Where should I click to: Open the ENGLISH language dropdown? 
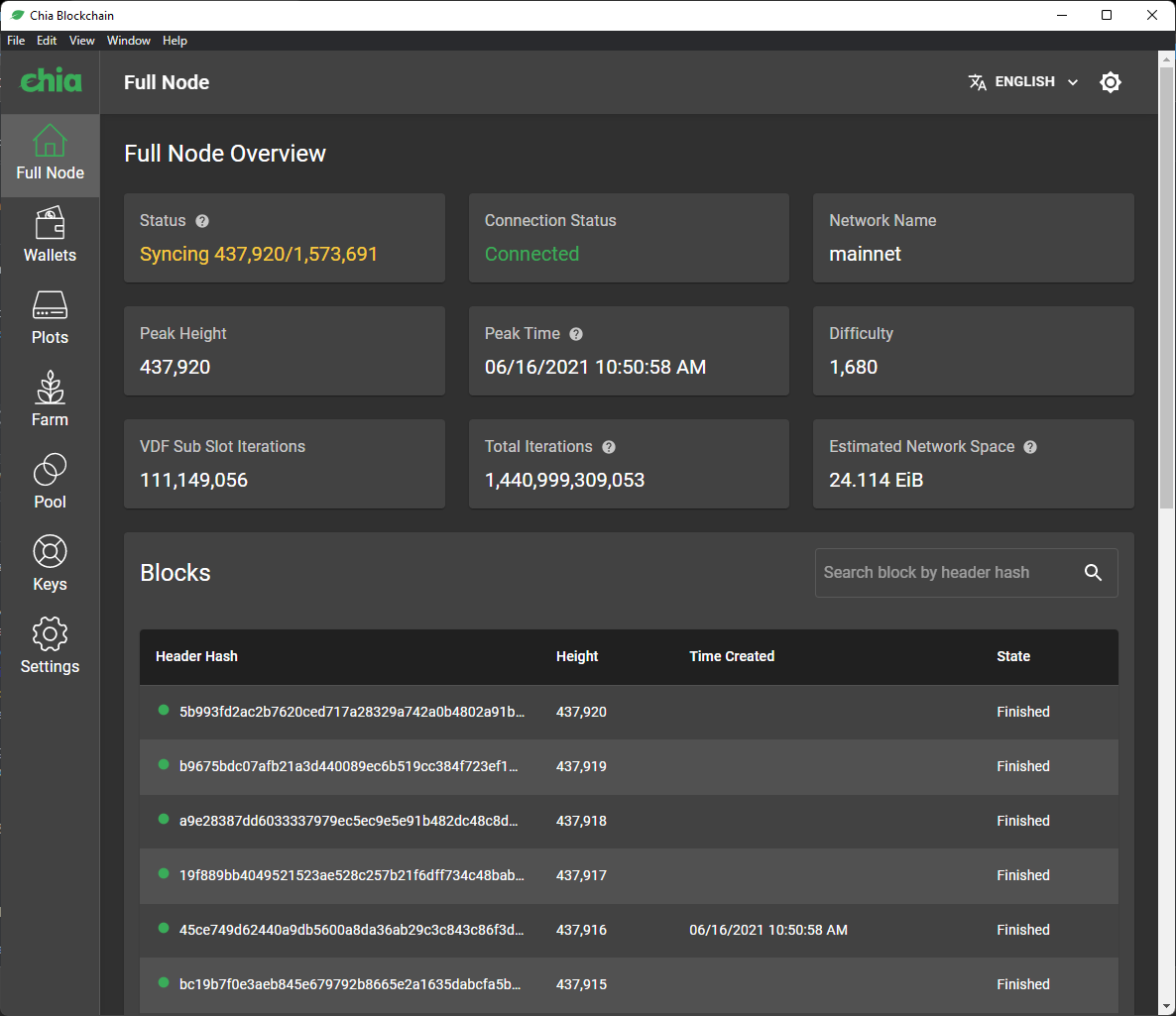coord(1023,81)
